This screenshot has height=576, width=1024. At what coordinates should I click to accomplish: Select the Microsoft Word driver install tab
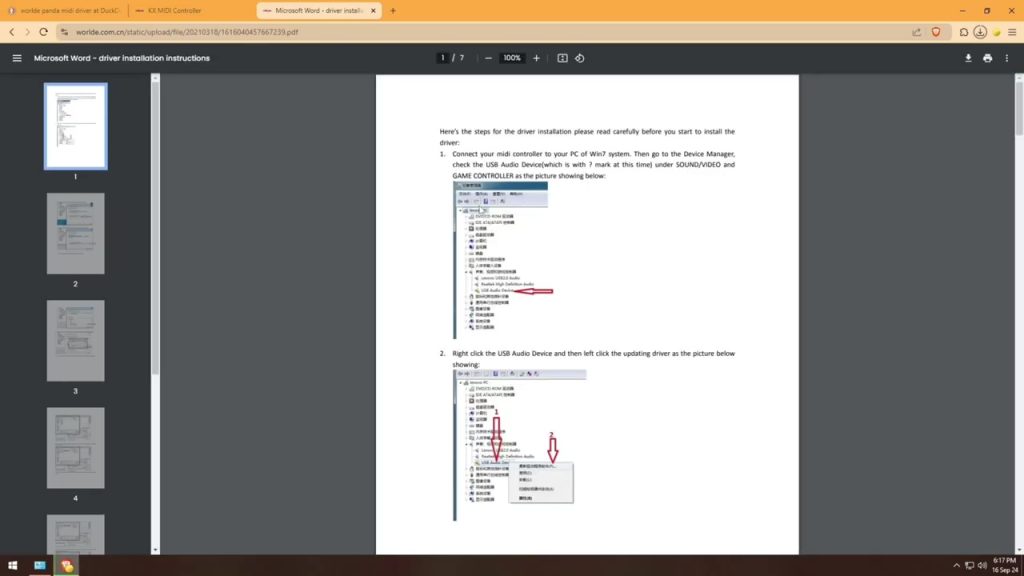click(312, 10)
